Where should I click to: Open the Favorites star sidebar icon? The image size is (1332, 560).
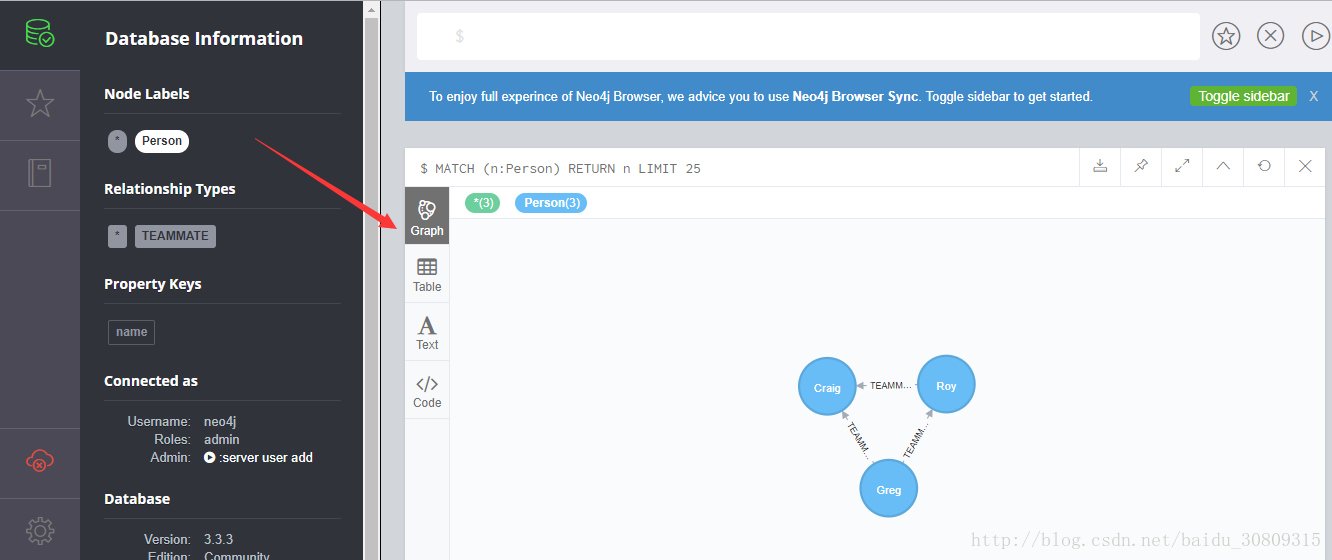(x=40, y=104)
